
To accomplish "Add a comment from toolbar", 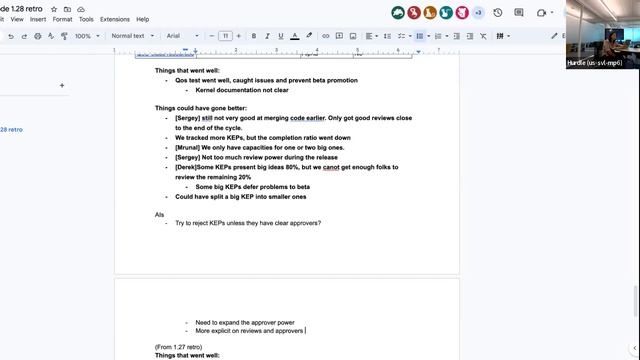I will coord(339,36).
